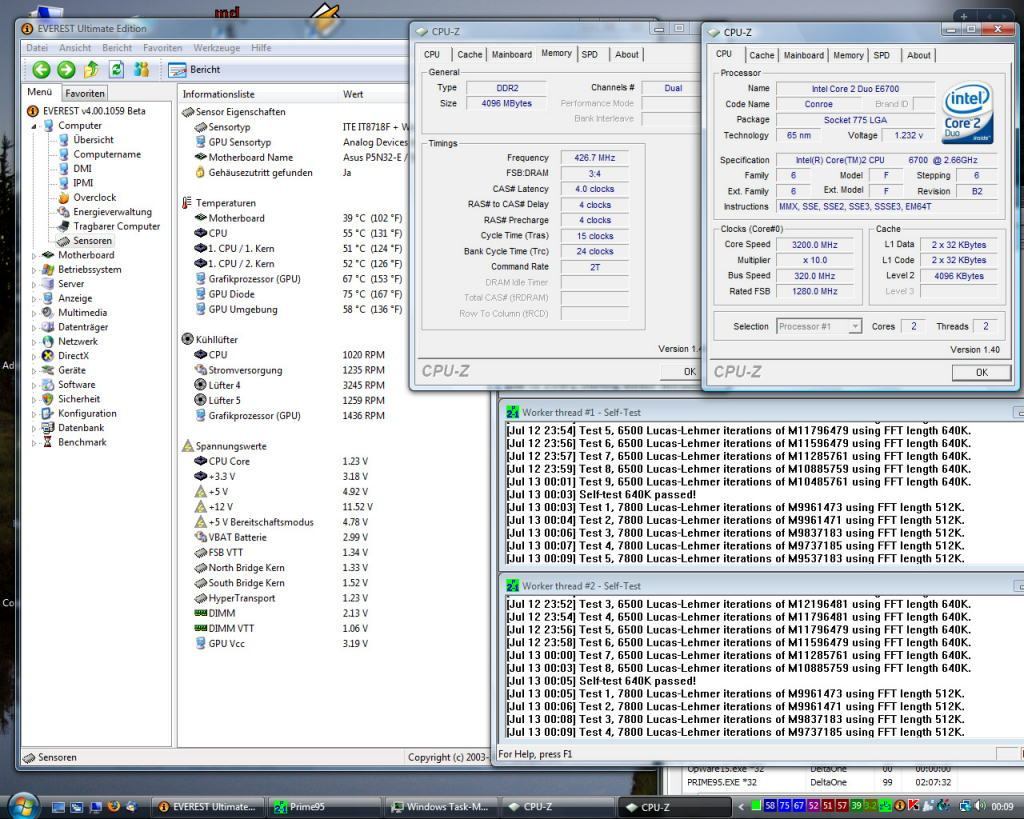Open the SPD tab in the CPU-Z memory window
Screen dimensions: 1024x819
tap(590, 55)
